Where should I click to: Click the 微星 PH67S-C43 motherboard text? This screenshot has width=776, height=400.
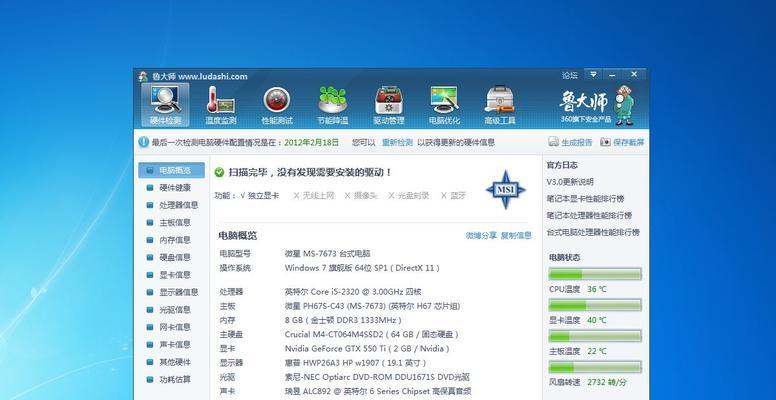(x=372, y=306)
